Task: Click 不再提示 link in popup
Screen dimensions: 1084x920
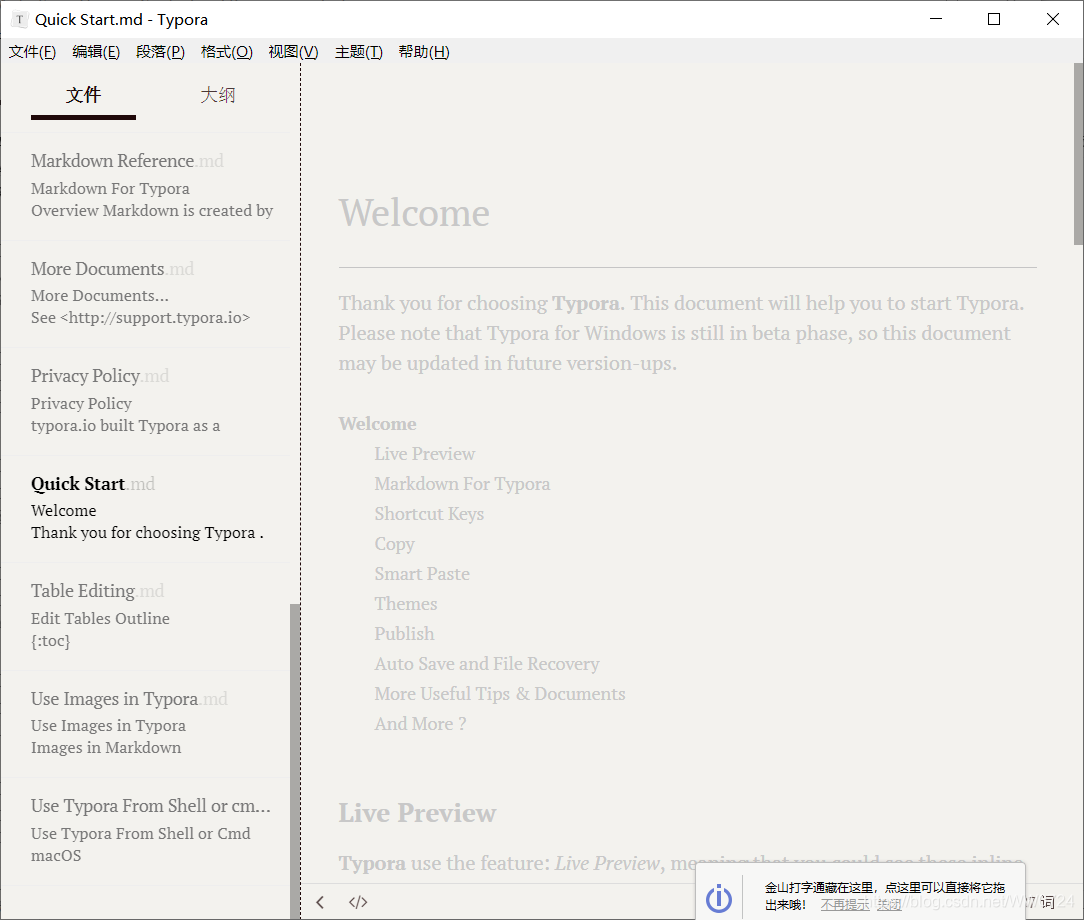Action: [845, 905]
